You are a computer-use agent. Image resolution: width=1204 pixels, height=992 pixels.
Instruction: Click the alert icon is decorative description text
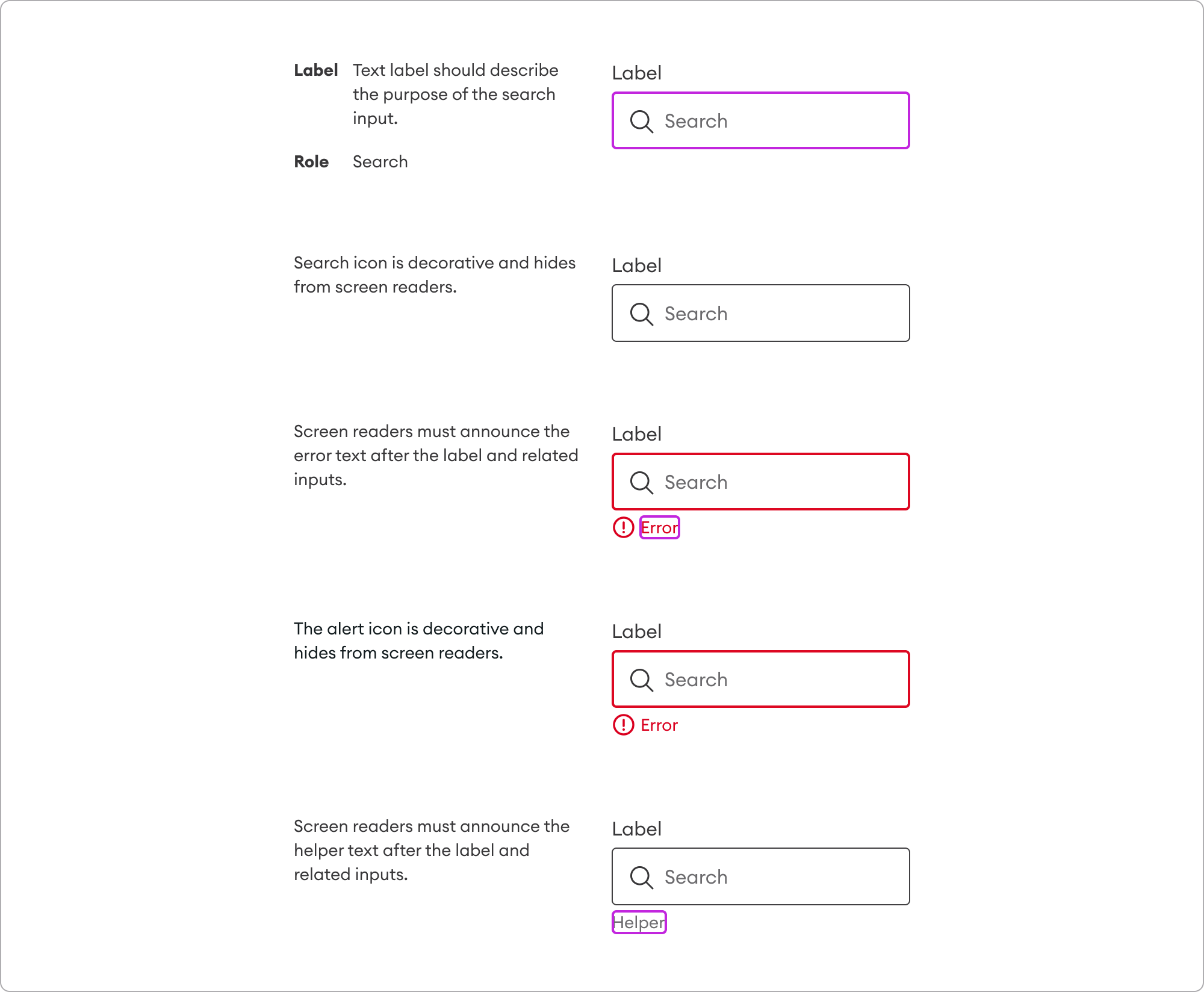click(x=418, y=640)
